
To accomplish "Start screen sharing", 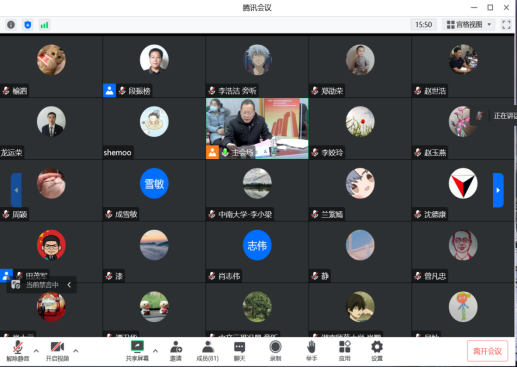I will (137, 351).
